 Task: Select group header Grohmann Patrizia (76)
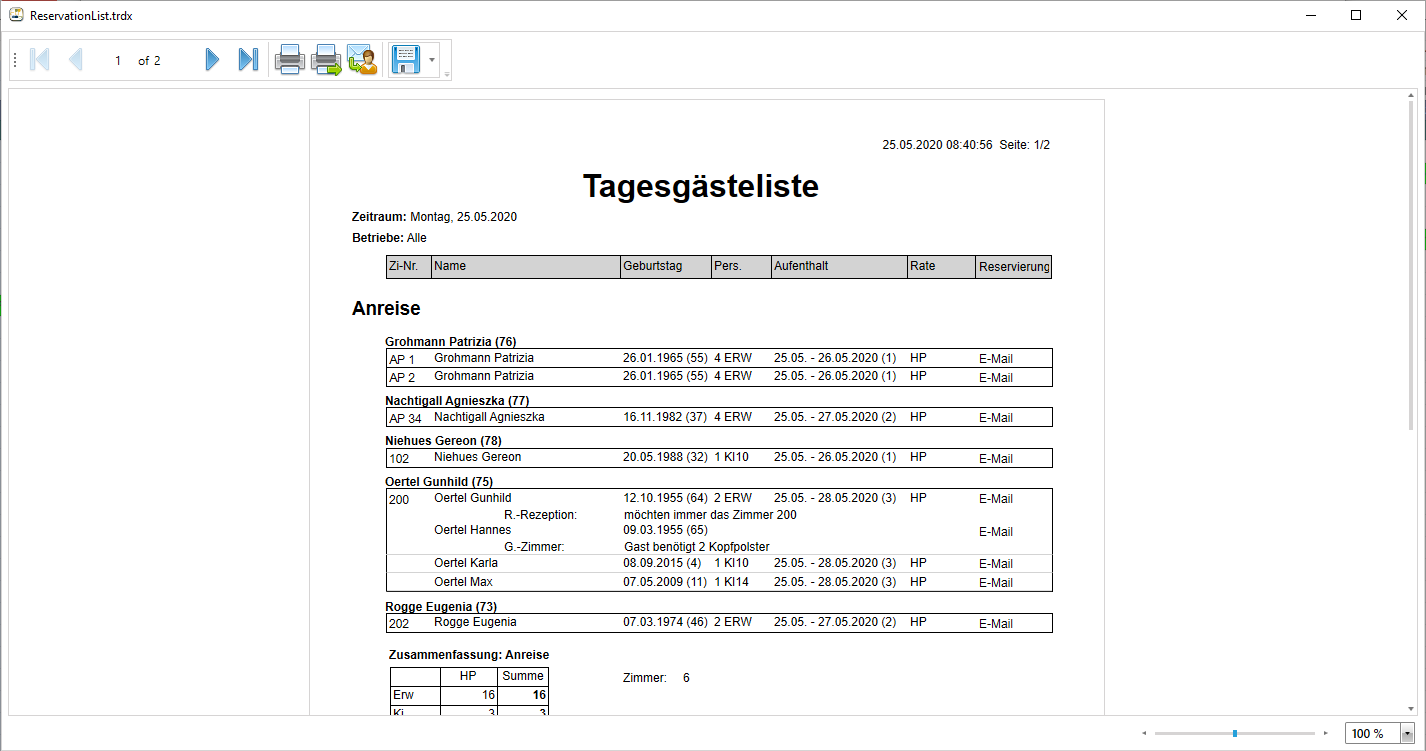(x=451, y=341)
